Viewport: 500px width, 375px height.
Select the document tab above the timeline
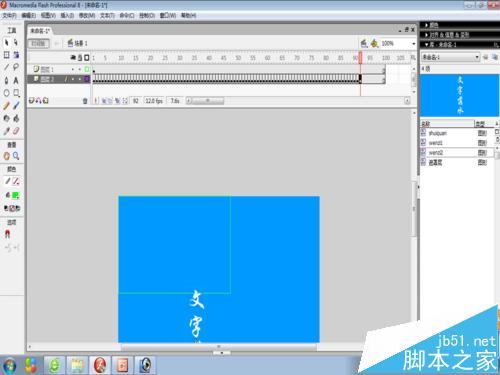40,31
